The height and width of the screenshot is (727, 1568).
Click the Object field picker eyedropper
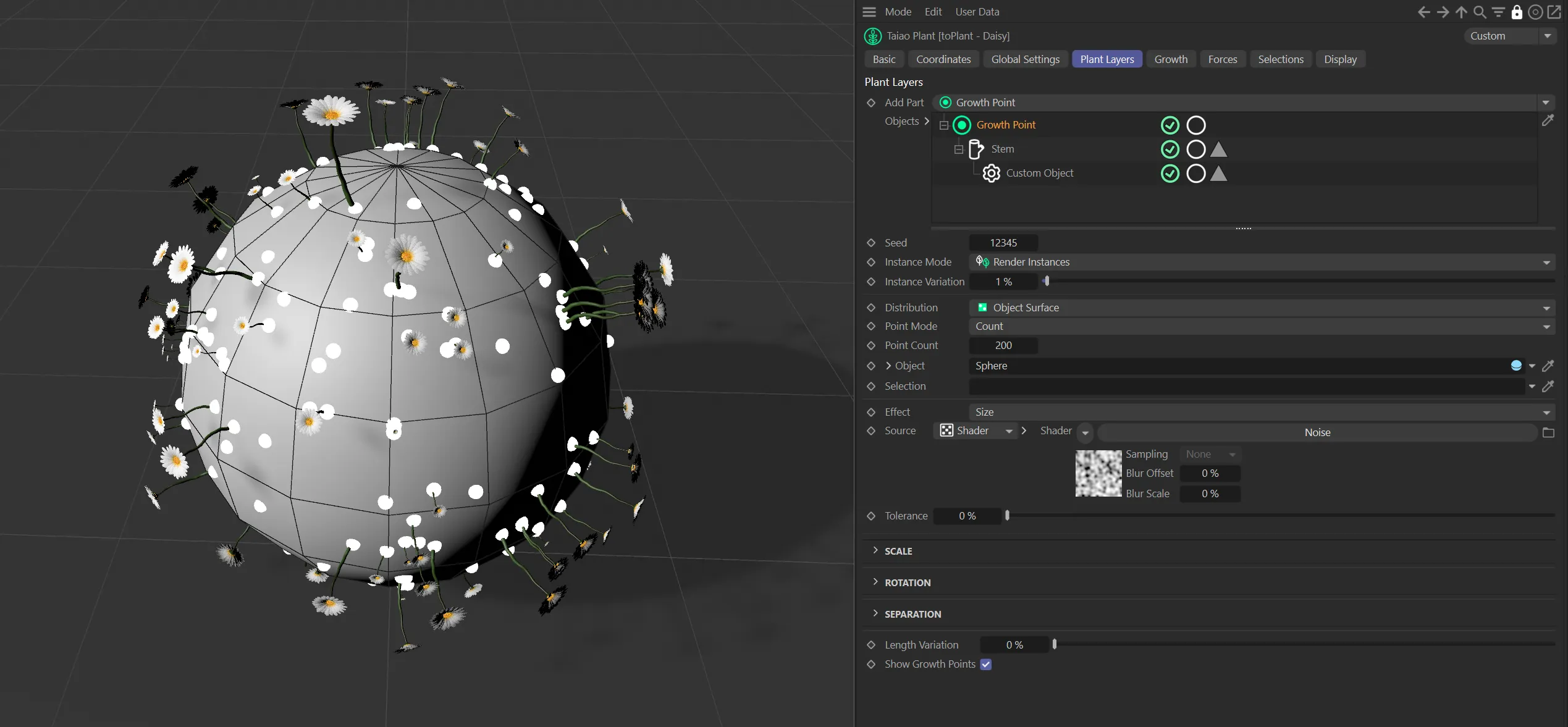point(1548,366)
